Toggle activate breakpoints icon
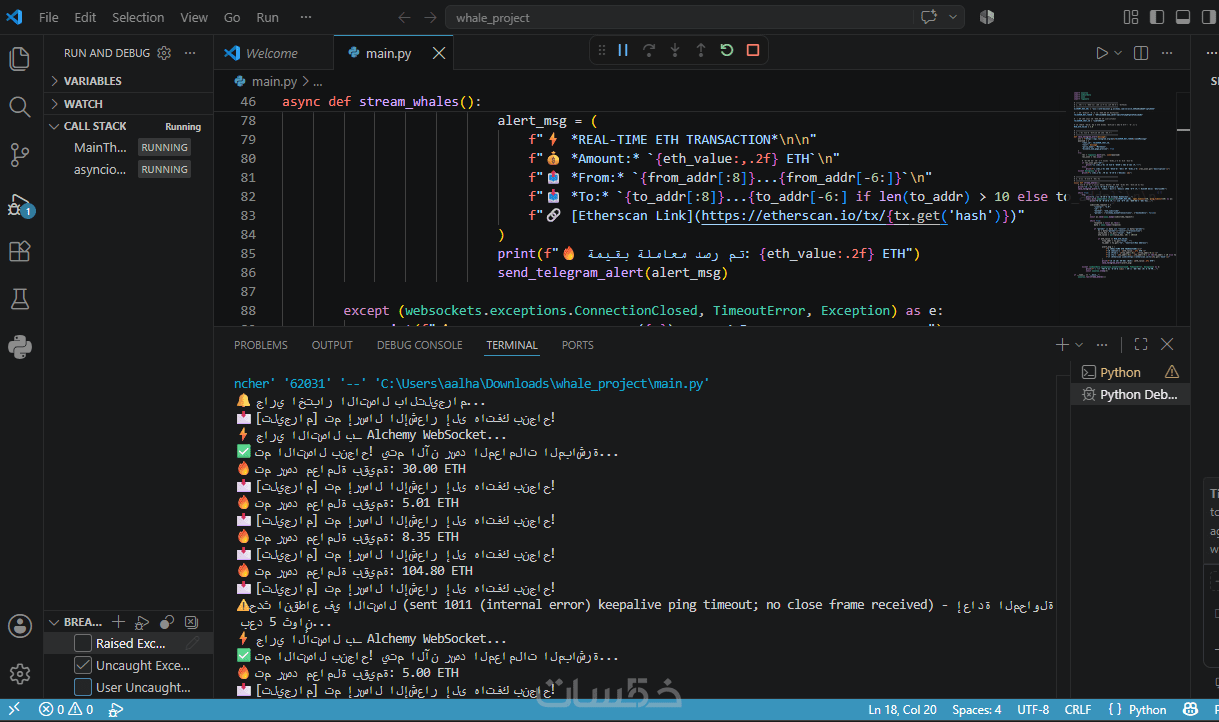This screenshot has height=722, width=1219. (x=167, y=621)
